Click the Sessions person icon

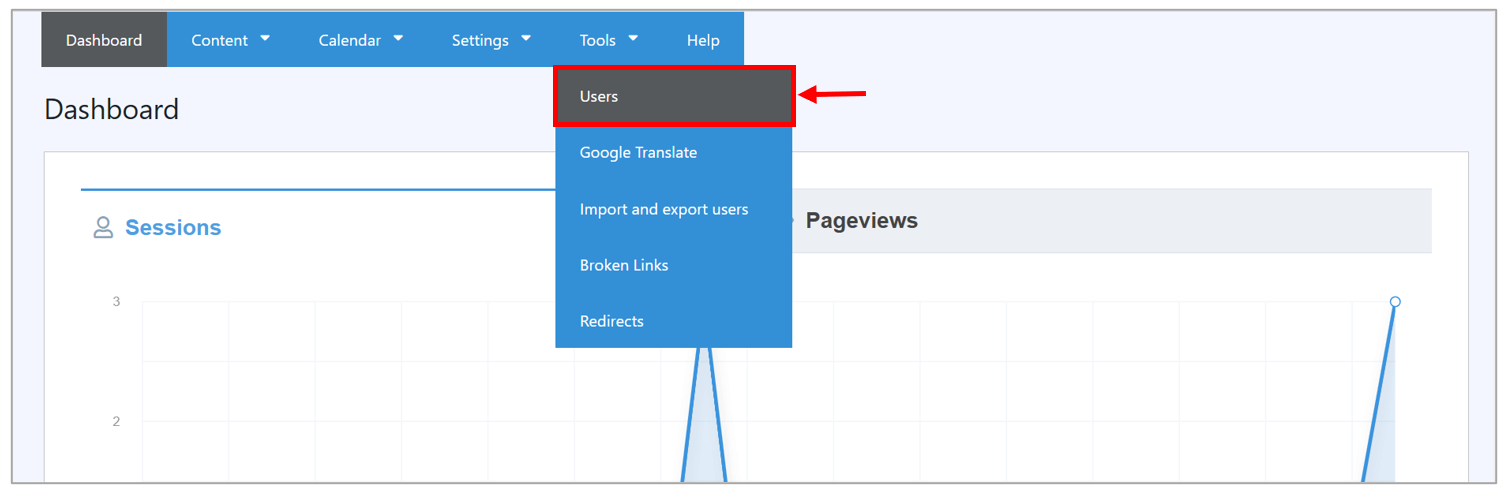coord(103,228)
